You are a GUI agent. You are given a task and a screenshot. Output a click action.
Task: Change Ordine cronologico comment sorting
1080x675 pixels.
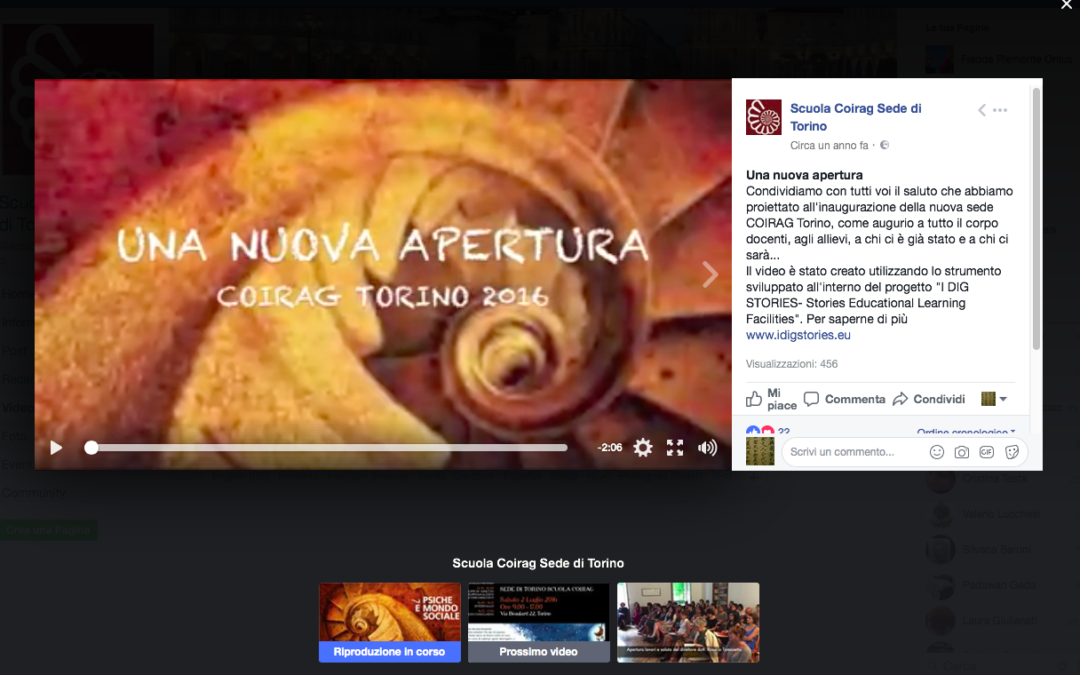(x=966, y=432)
